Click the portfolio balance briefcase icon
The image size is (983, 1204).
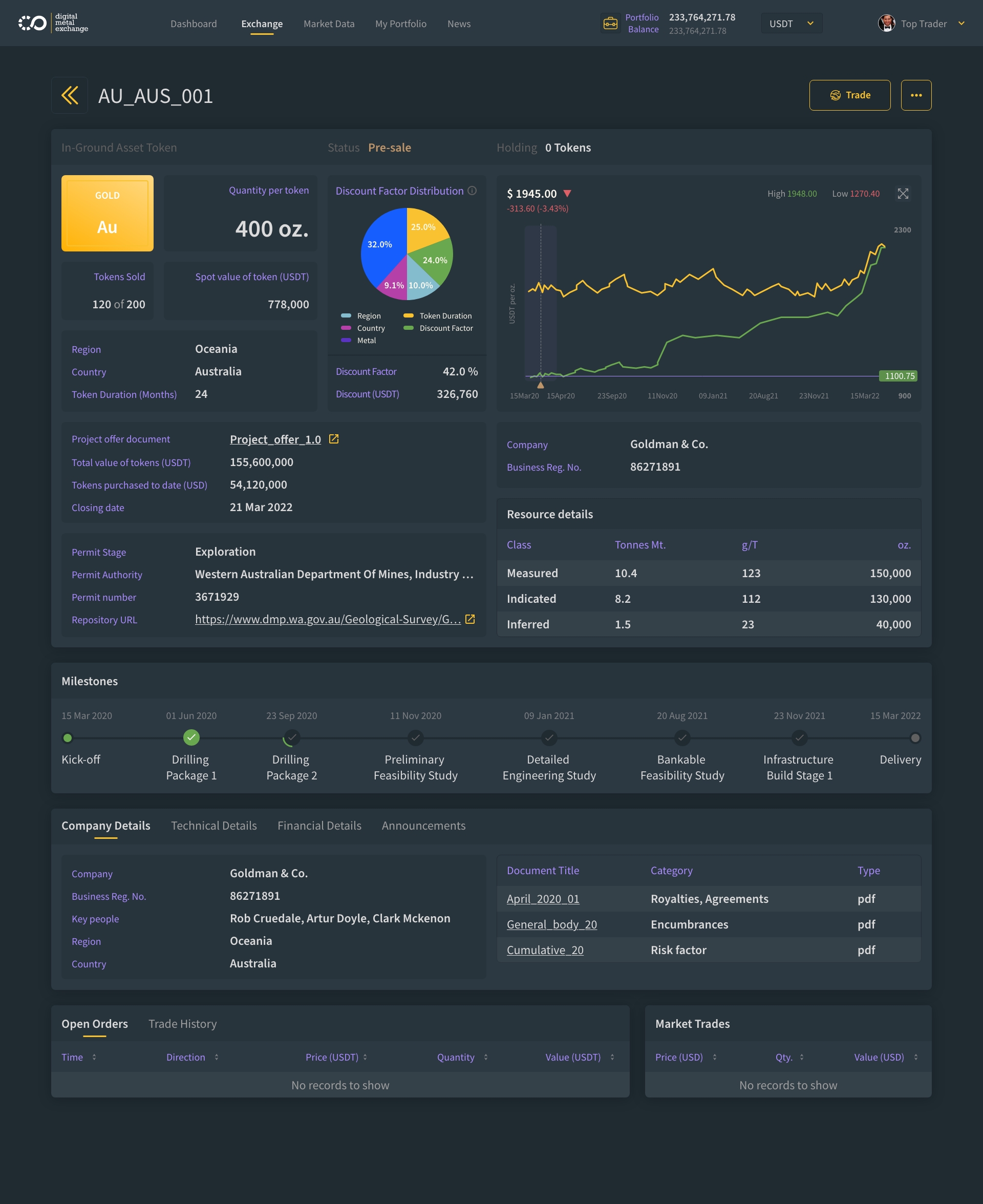point(610,24)
